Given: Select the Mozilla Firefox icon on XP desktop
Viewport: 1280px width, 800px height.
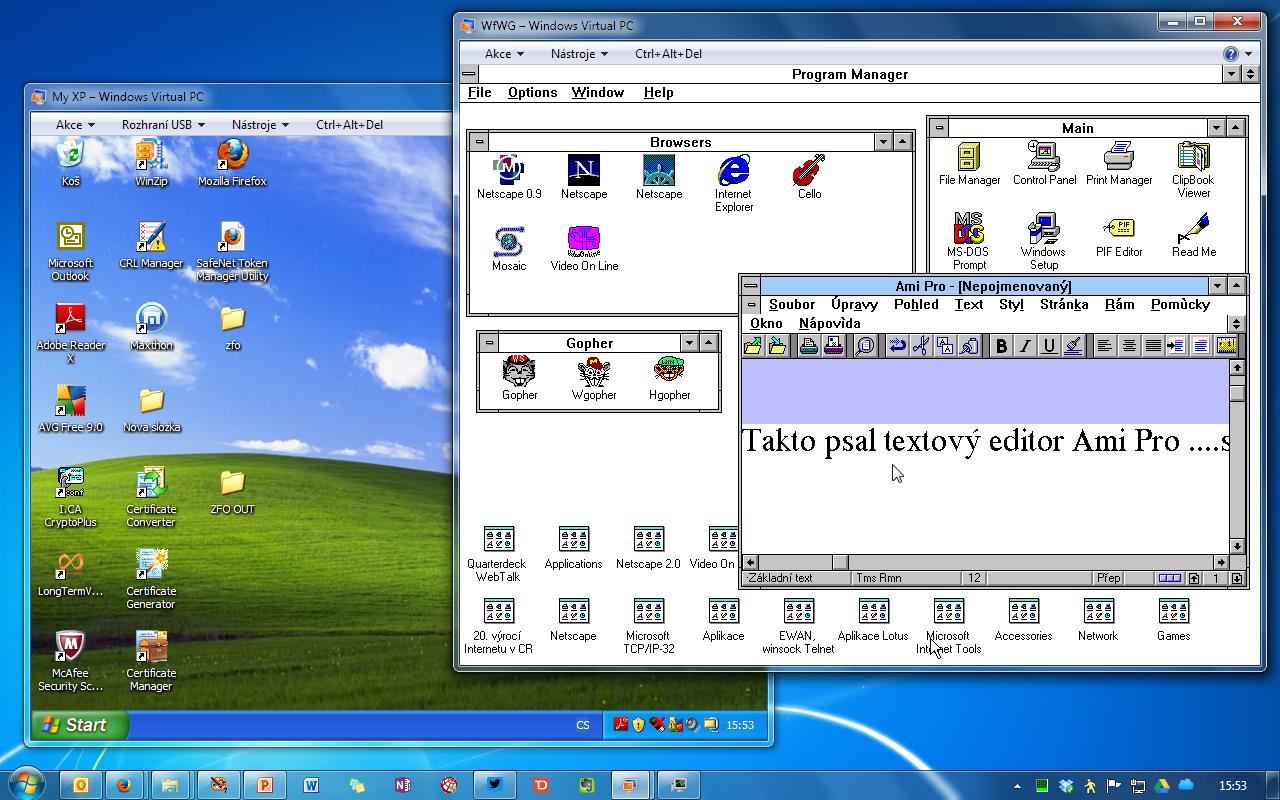Looking at the screenshot, I should click(232, 163).
